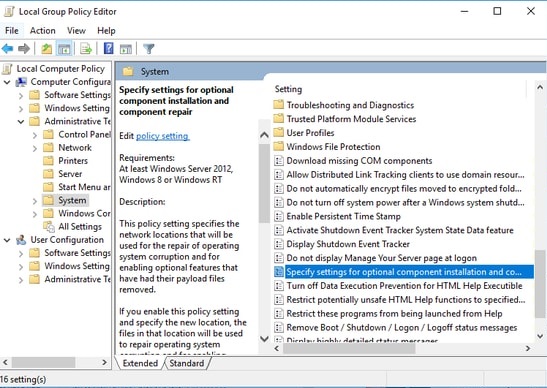This screenshot has height=388, width=547.
Task: Select Display Shutdown Event Tracker setting
Action: click(348, 244)
